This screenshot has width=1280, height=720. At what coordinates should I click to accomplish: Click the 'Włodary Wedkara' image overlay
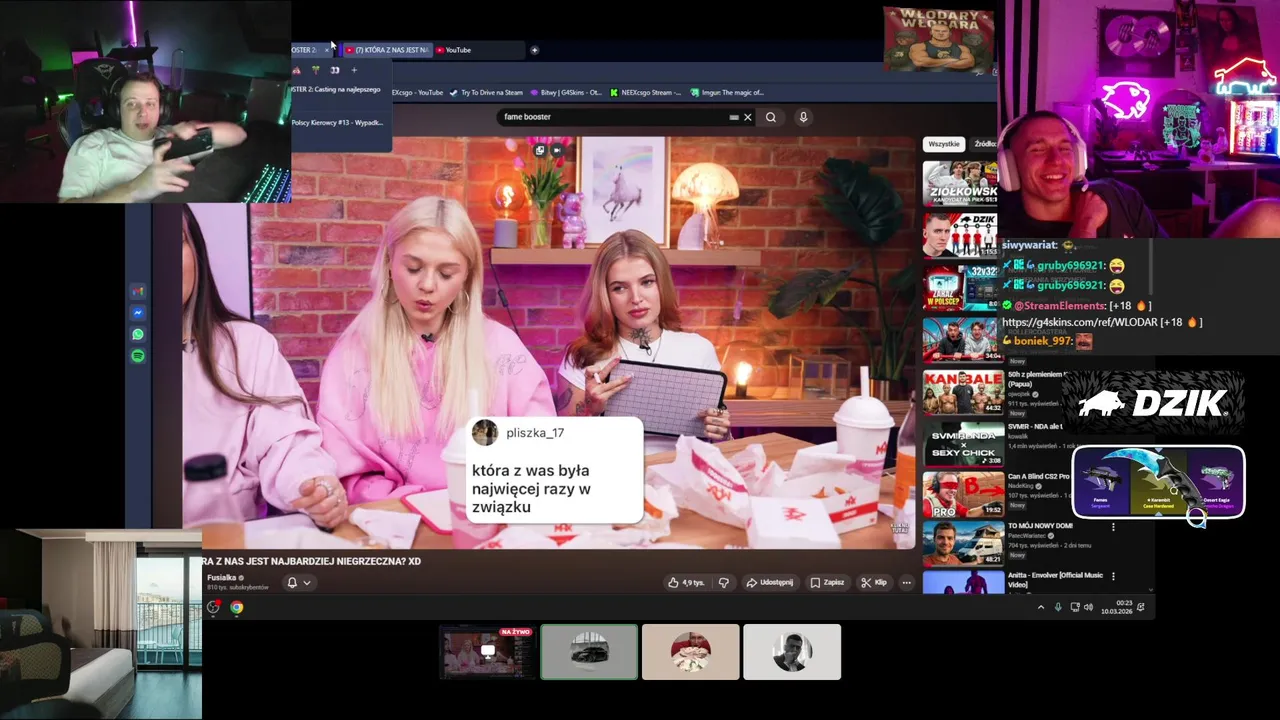click(939, 40)
